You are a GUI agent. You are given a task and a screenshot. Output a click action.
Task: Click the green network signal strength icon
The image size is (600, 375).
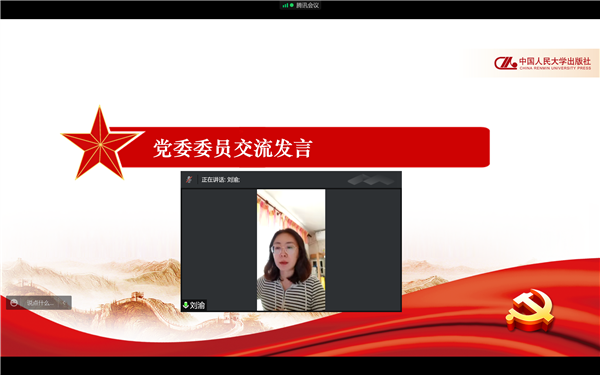pos(285,5)
